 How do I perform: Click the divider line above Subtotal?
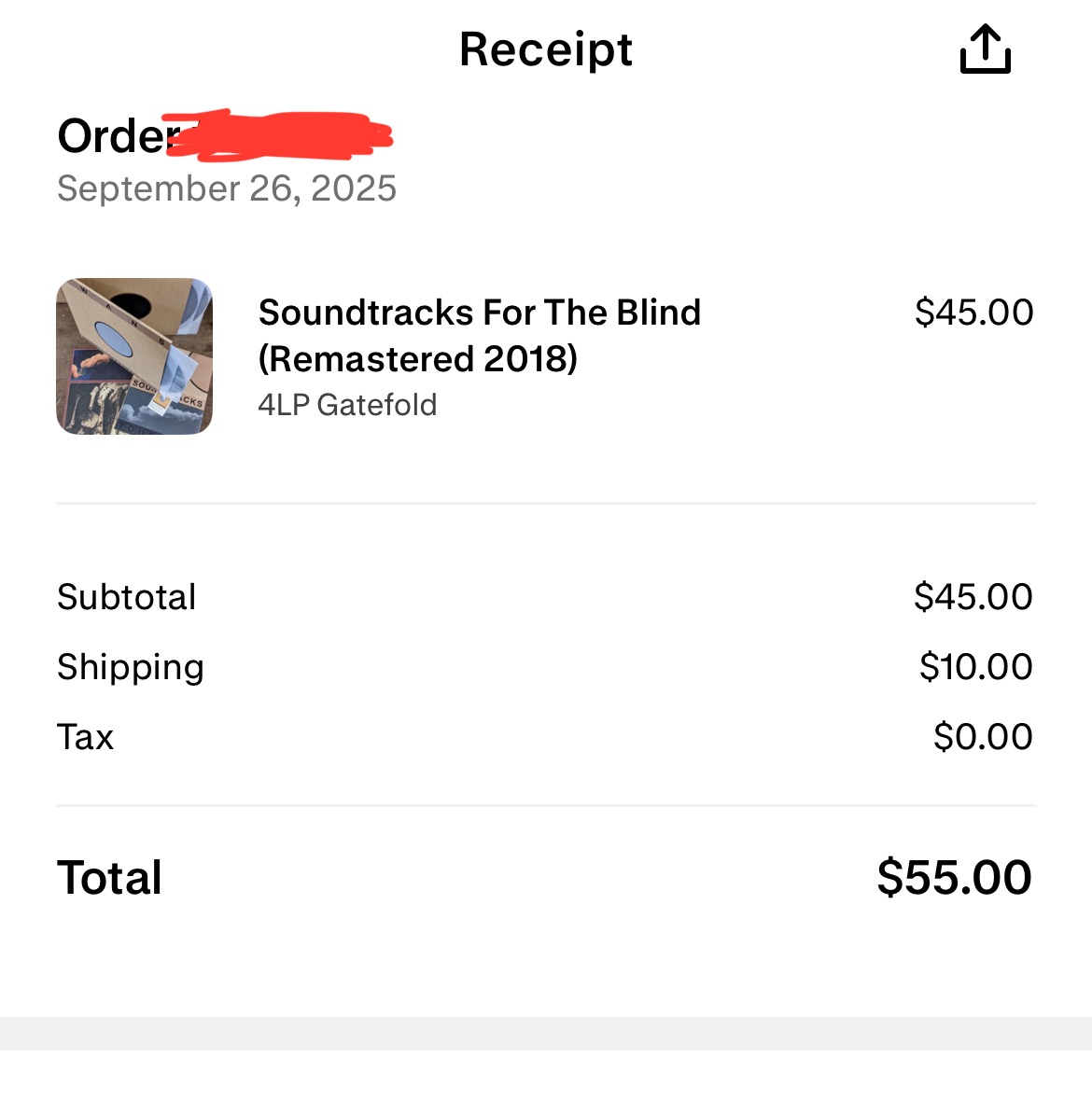click(546, 504)
